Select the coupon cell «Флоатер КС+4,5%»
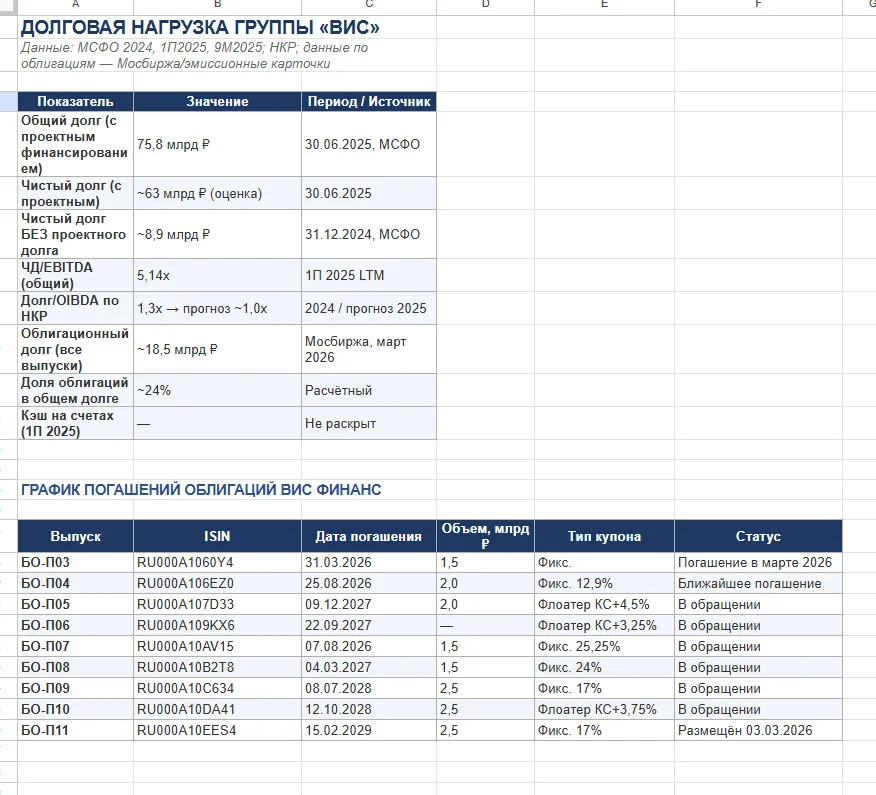 (x=604, y=604)
